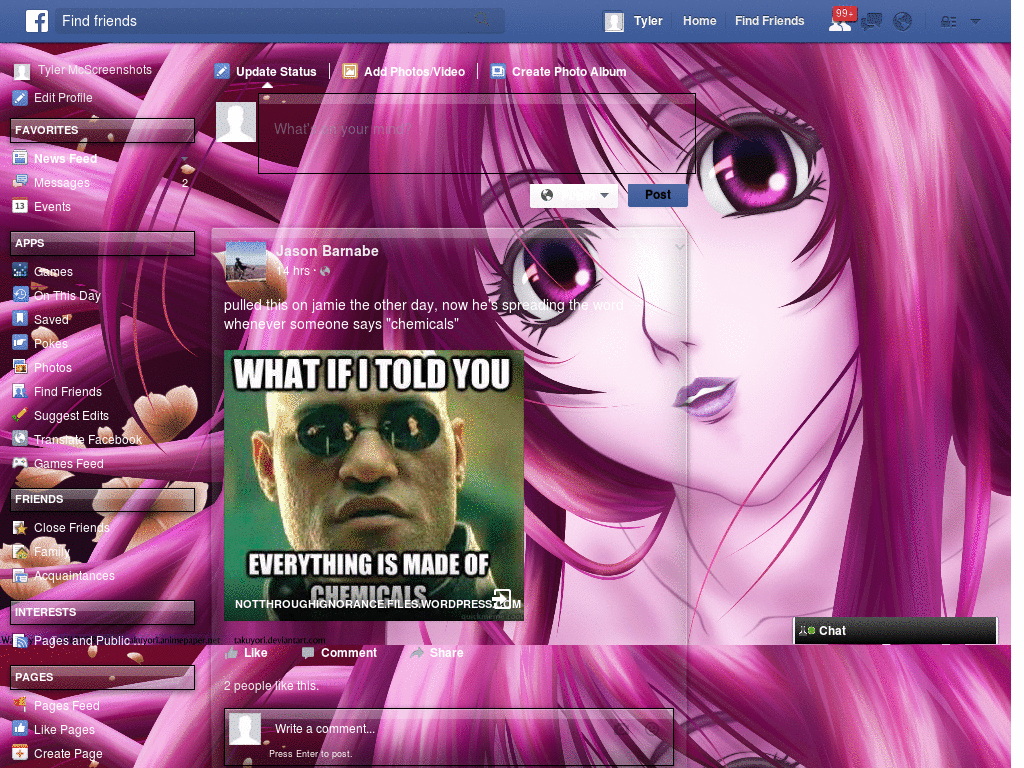Open the Like Pages thumbs-up icon
Viewport: 1024px width, 768px height.
[x=20, y=729]
